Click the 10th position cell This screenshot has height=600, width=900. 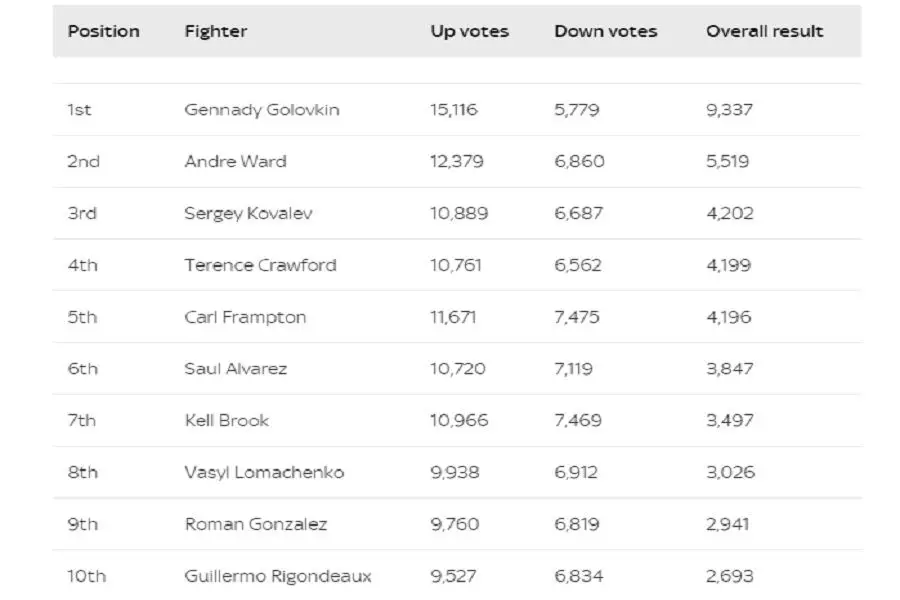coord(87,576)
